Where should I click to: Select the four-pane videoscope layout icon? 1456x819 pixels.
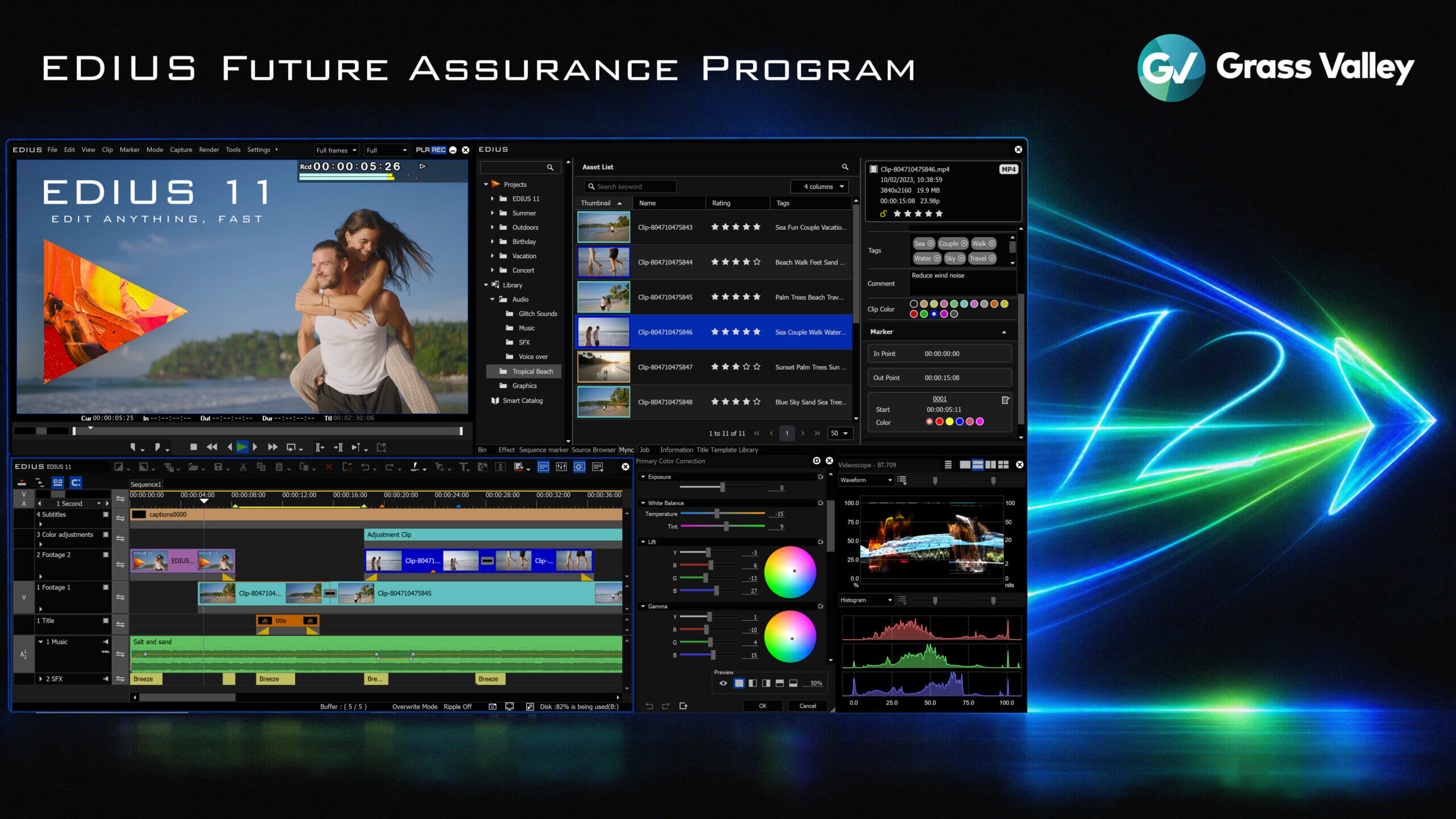[x=1003, y=465]
